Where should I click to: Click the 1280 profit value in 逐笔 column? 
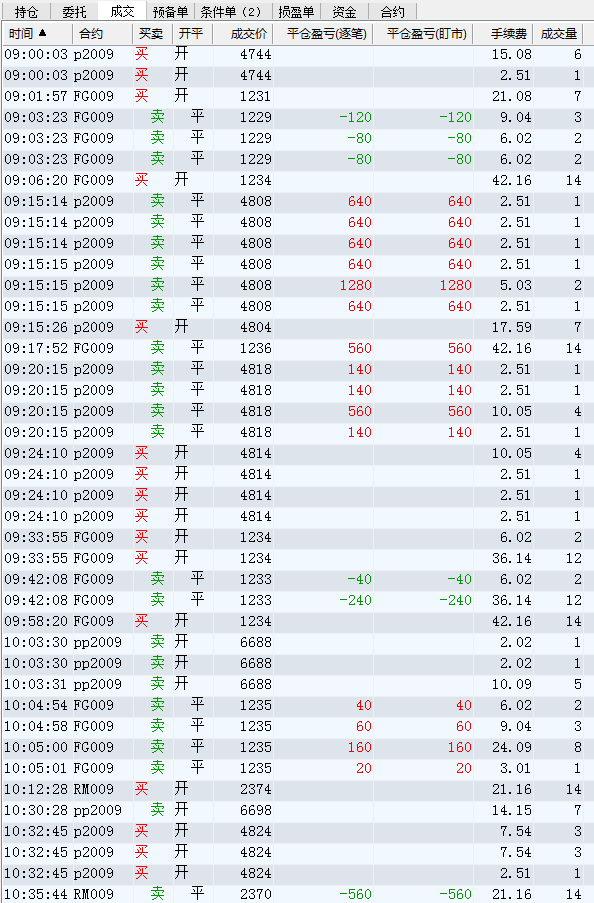[355, 285]
